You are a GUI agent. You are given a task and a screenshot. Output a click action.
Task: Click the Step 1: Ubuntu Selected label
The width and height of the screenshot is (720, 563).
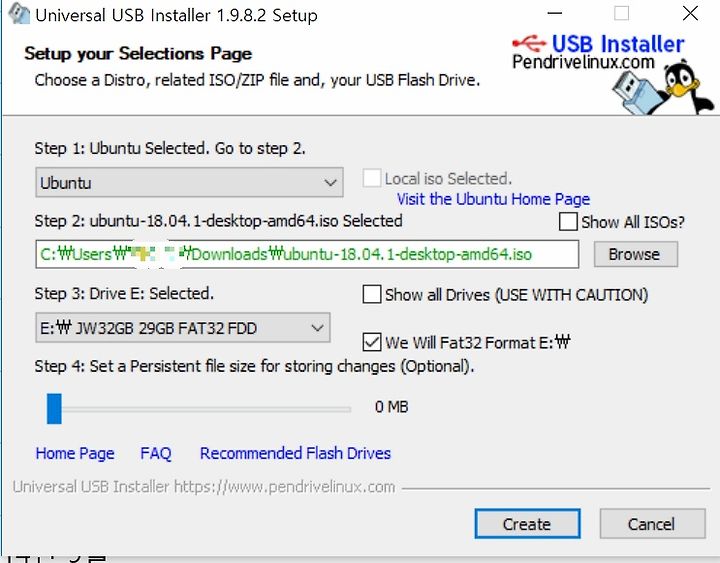[x=170, y=148]
